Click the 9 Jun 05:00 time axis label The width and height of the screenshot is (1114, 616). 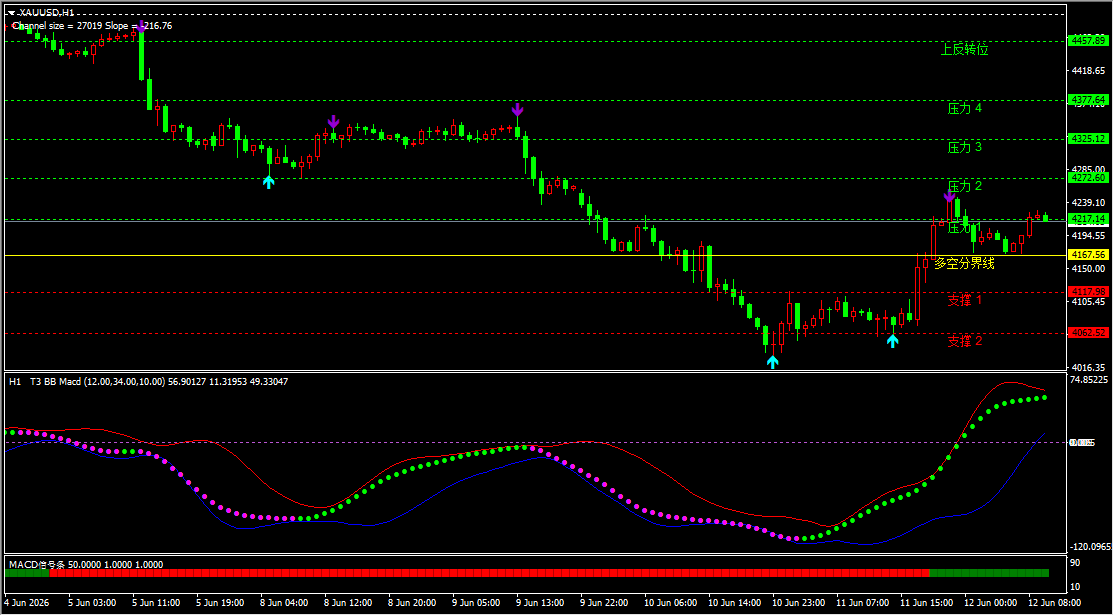point(477,603)
